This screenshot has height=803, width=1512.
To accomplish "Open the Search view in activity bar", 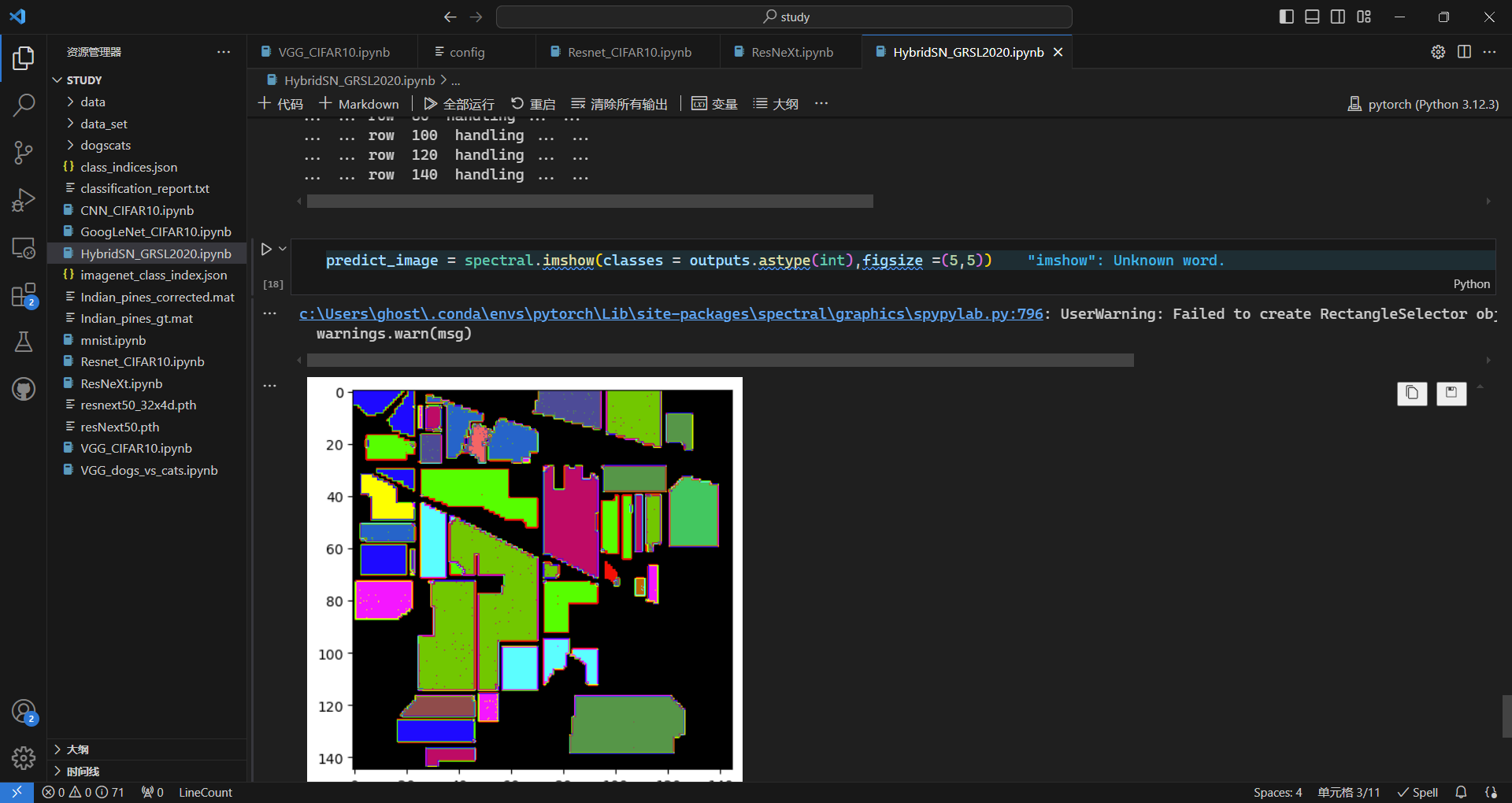I will 24,105.
